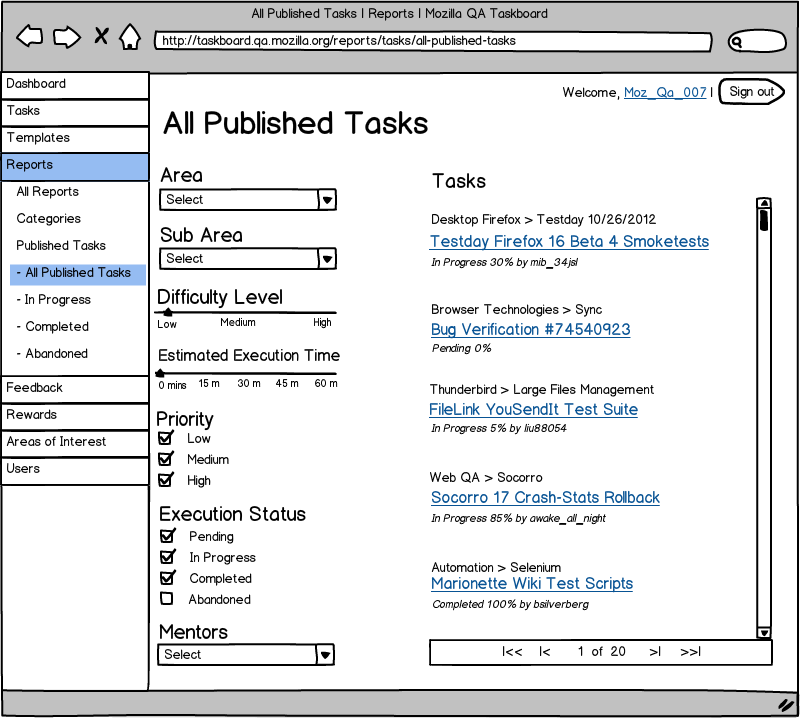Open the Rewards sidebar item

[x=75, y=416]
